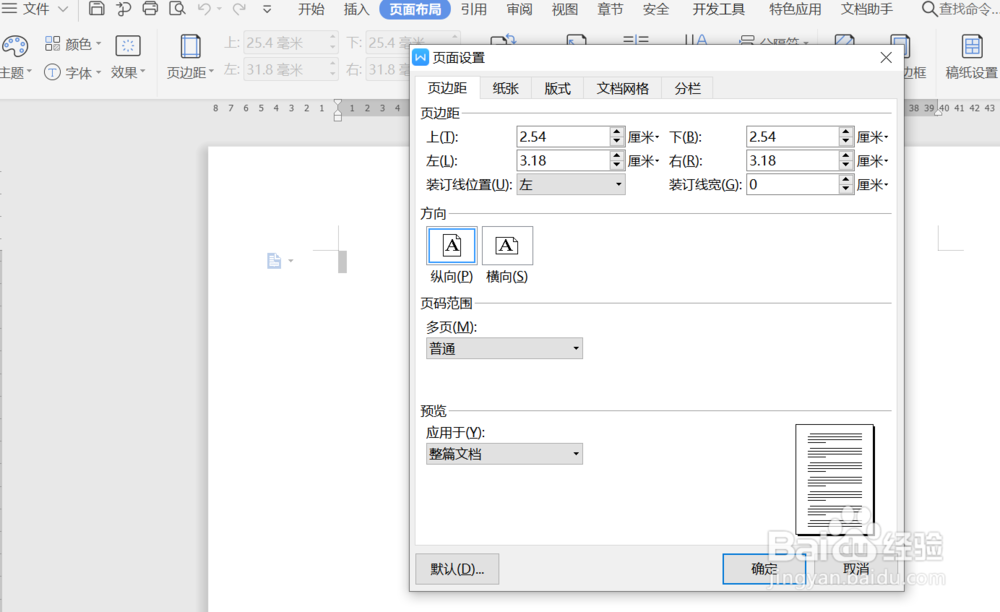
Task: Click the Undo icon
Action: coord(205,9)
